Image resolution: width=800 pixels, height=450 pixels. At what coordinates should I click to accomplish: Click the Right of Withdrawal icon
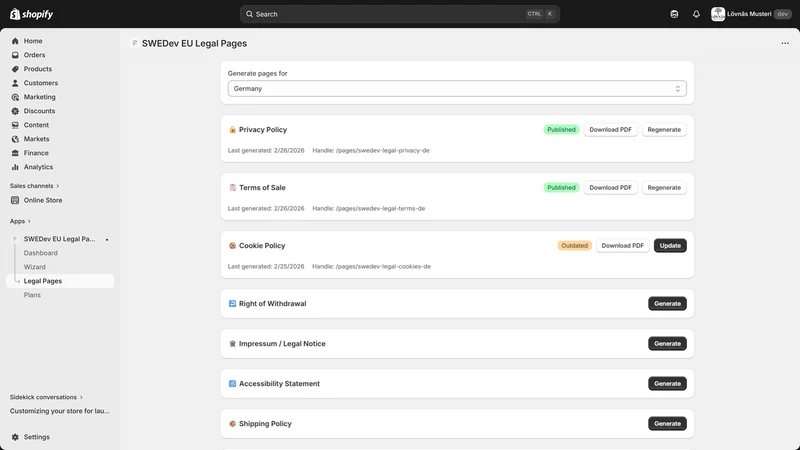232,304
